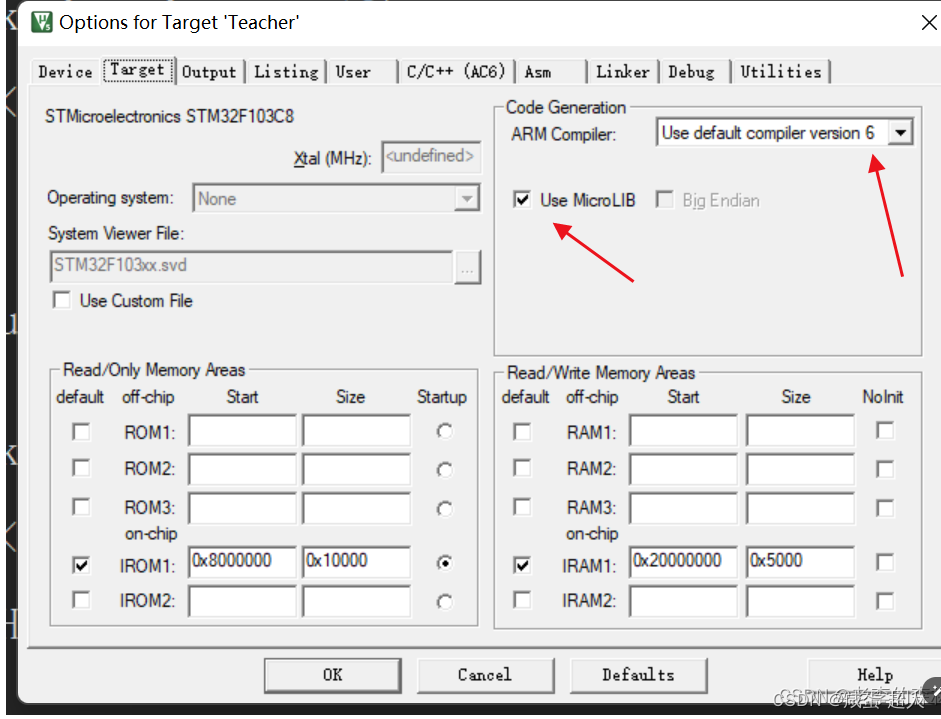Click the ROM1 Size field
Screen dimensions: 941x719
click(x=356, y=430)
